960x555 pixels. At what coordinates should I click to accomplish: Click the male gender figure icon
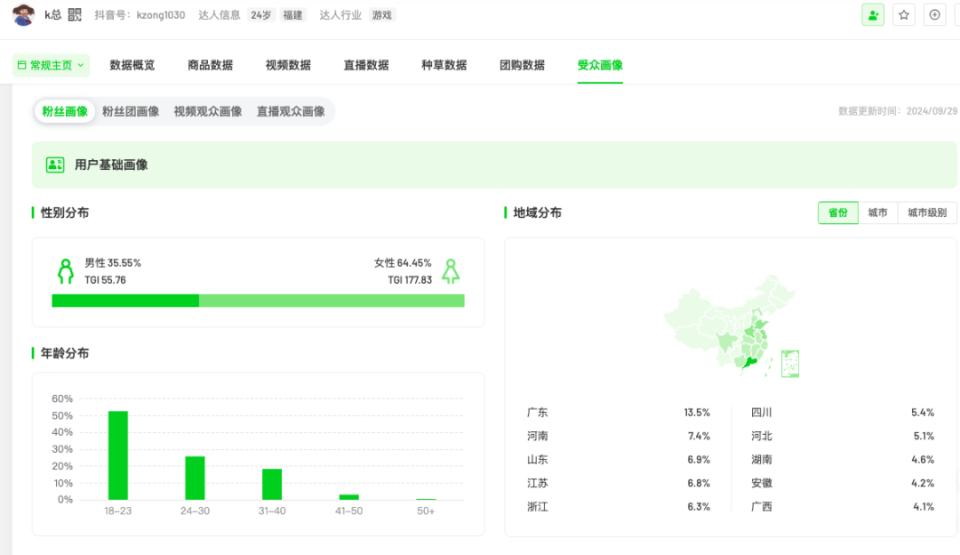[x=66, y=271]
